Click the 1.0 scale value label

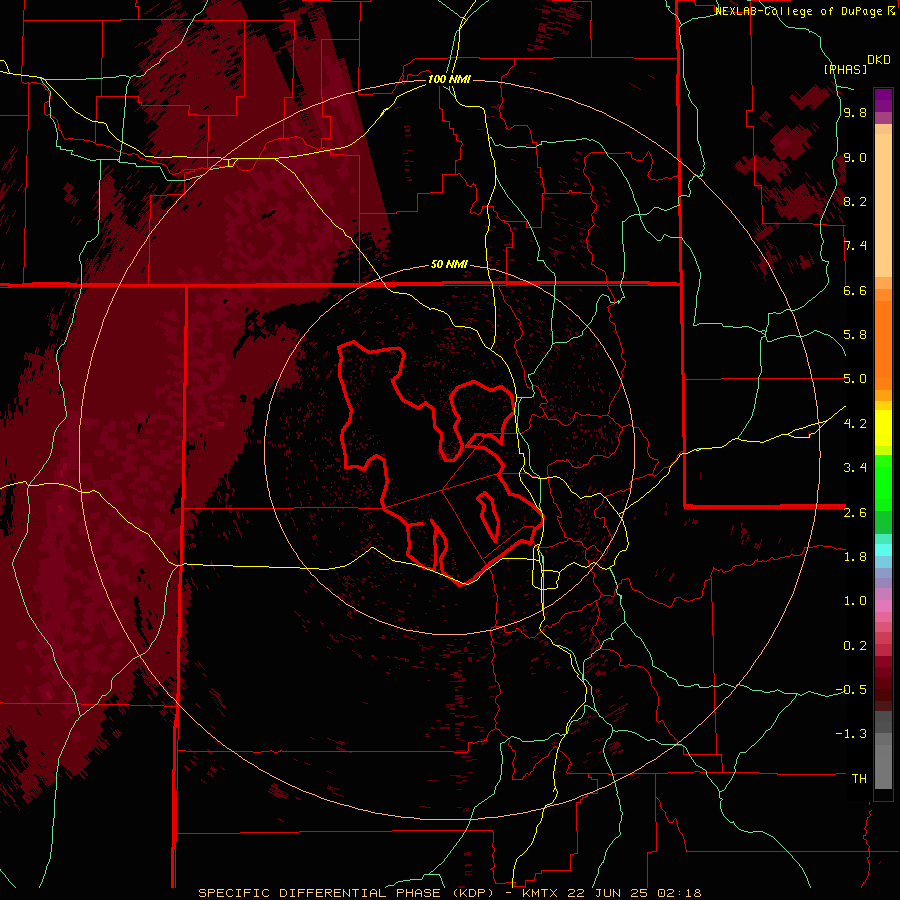pos(855,601)
